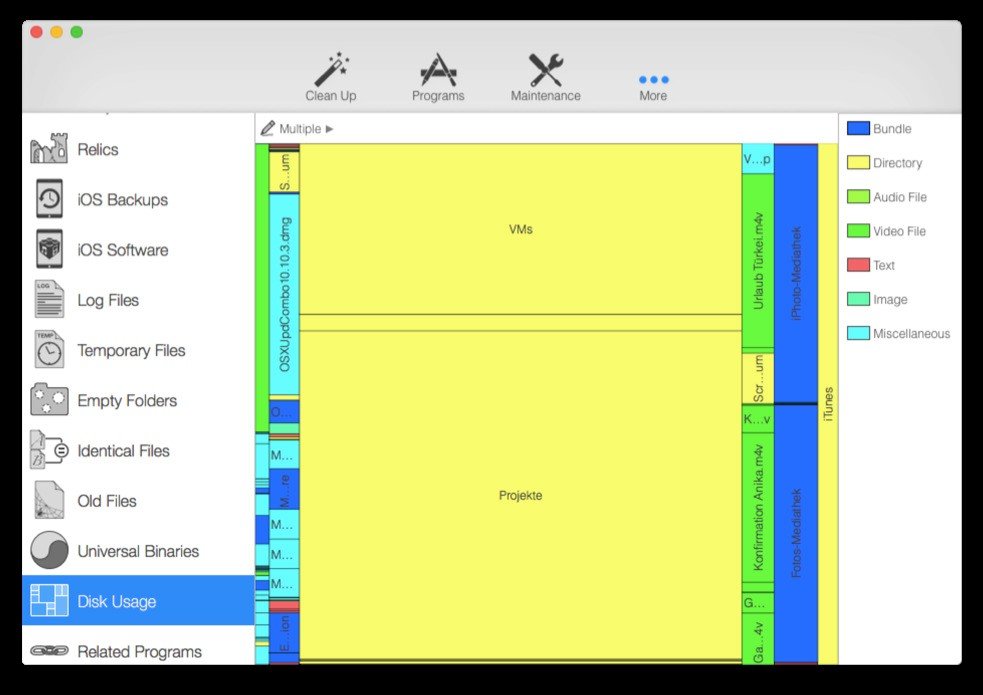Image resolution: width=983 pixels, height=695 pixels.
Task: Select the Scr...um directory block
Action: [758, 379]
